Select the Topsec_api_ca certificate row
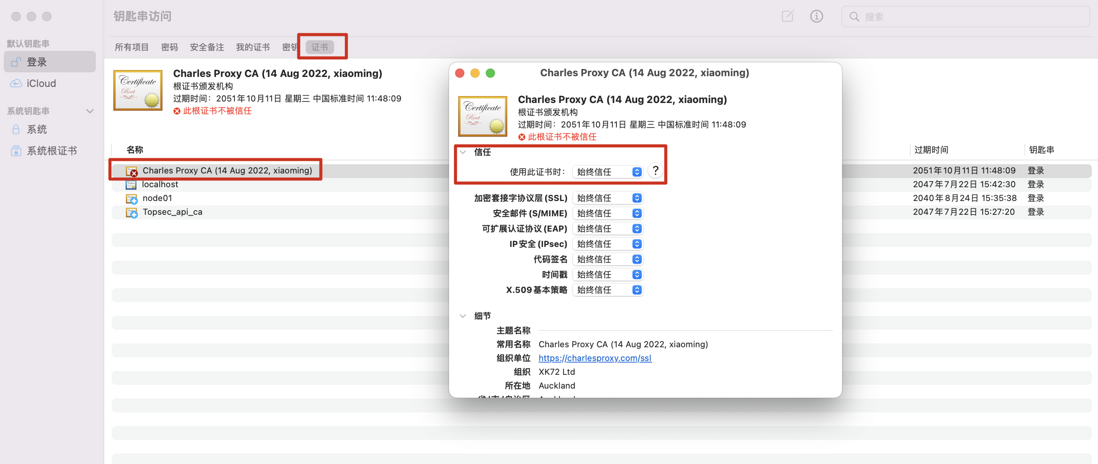Image resolution: width=1098 pixels, height=464 pixels. click(601, 212)
